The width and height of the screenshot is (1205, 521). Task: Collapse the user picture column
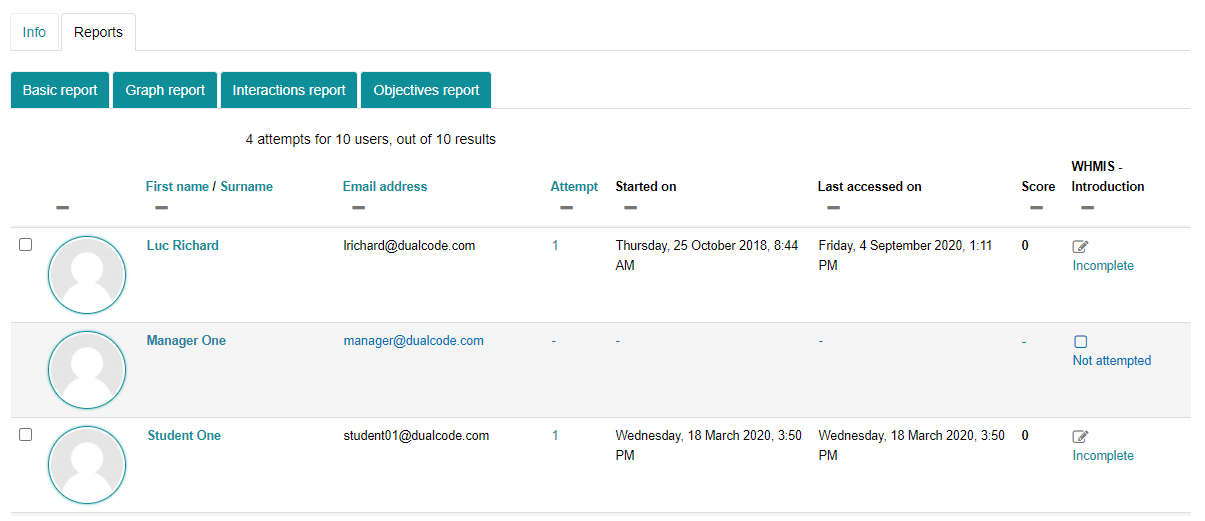click(x=62, y=208)
